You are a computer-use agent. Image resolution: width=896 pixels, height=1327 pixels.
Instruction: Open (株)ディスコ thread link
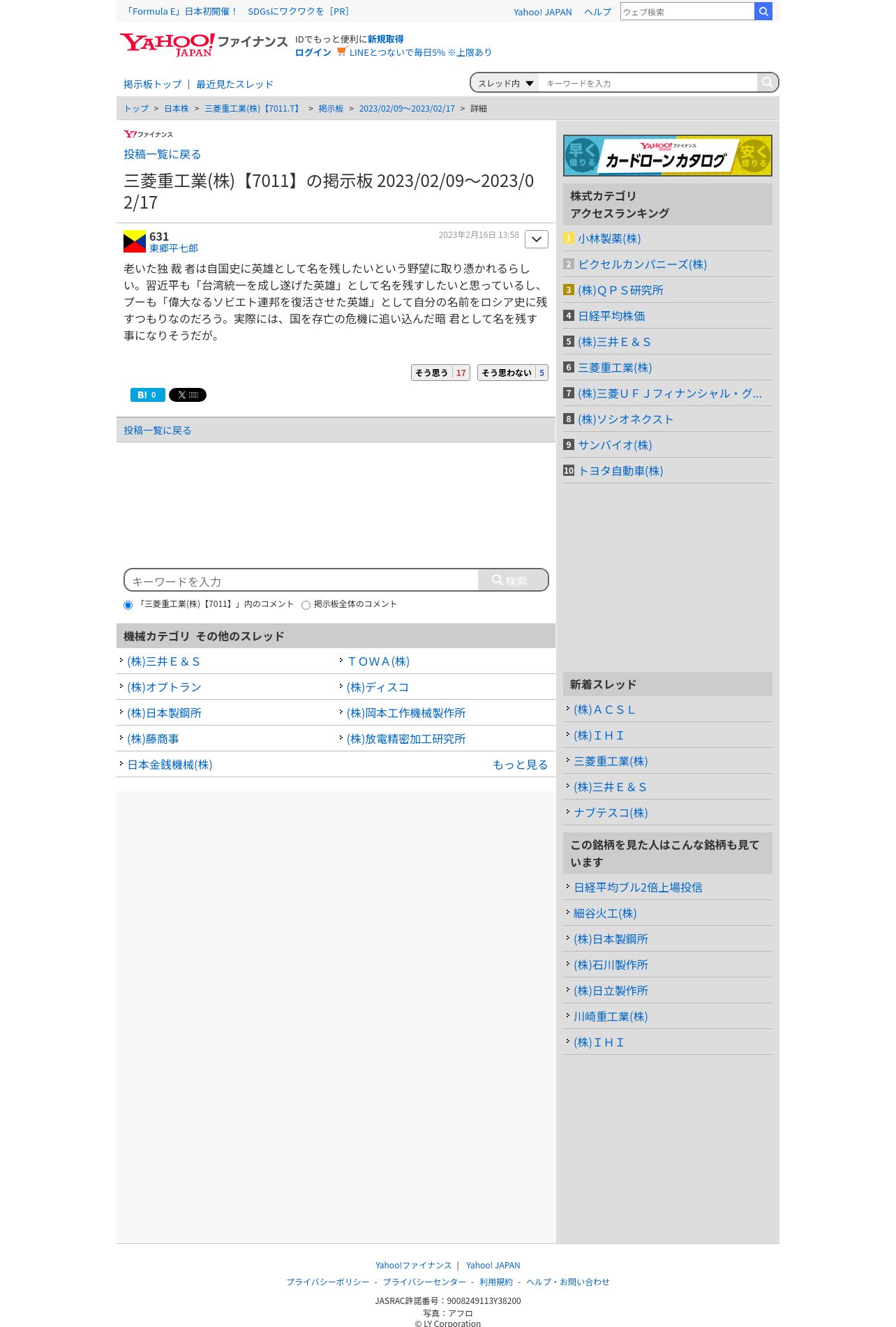[x=378, y=687]
